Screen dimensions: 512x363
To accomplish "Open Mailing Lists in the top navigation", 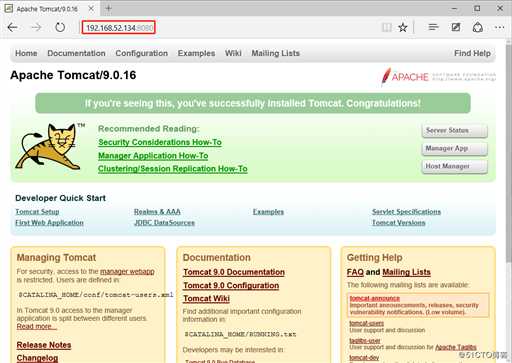I will click(x=276, y=53).
